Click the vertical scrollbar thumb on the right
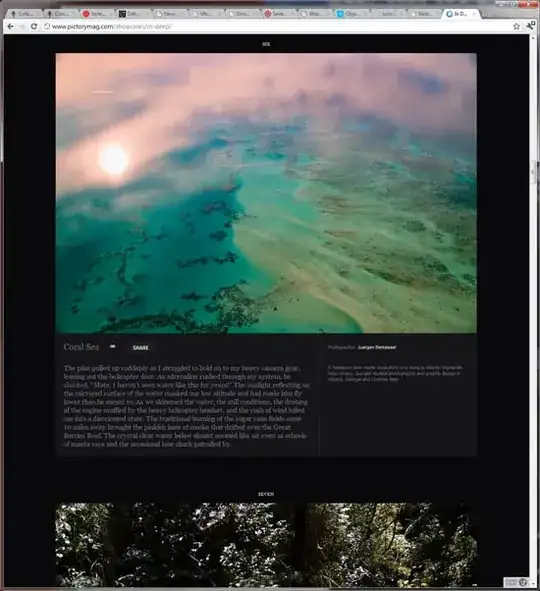Viewport: 540px width, 591px height. [x=533, y=173]
